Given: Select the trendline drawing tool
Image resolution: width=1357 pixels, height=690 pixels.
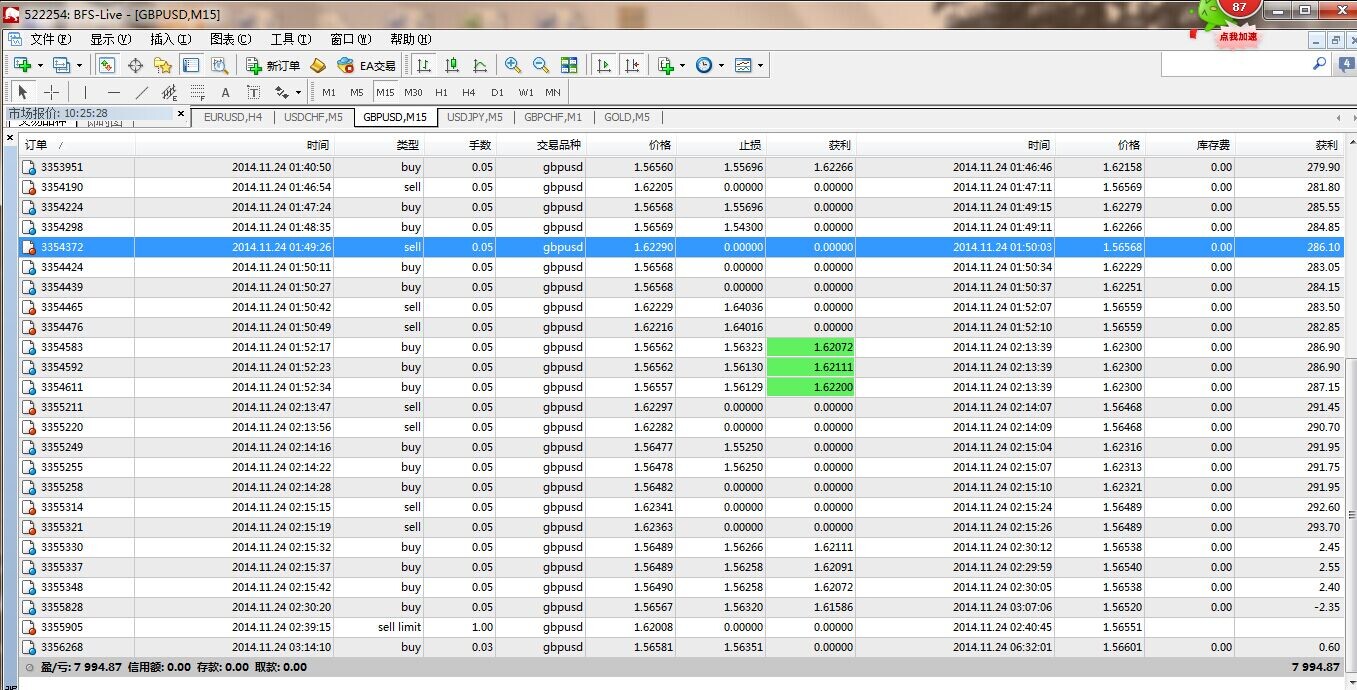Looking at the screenshot, I should (x=141, y=93).
